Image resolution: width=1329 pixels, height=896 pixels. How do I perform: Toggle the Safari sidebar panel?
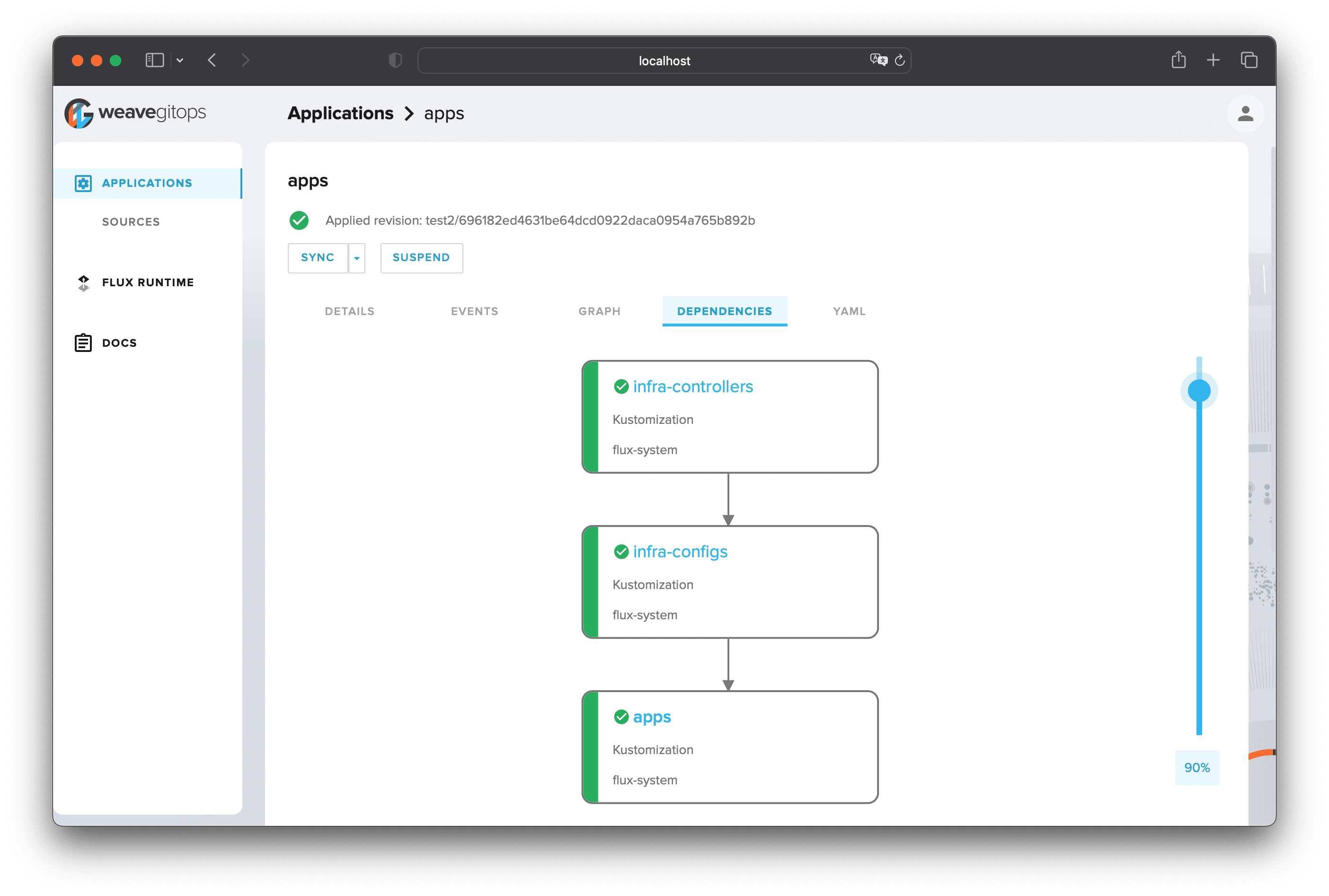pyautogui.click(x=154, y=61)
